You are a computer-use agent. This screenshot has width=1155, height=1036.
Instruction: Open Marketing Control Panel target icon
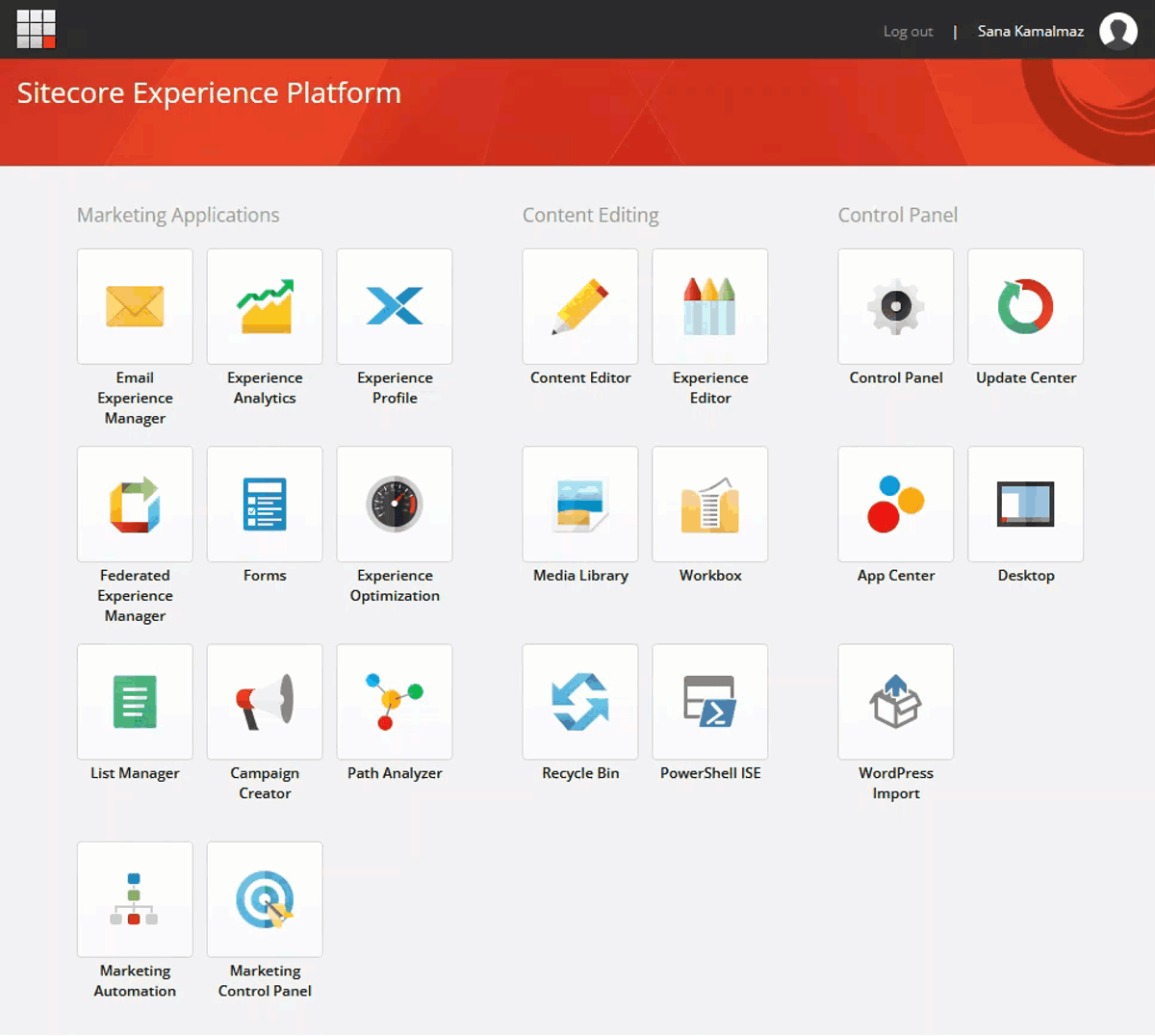(265, 899)
